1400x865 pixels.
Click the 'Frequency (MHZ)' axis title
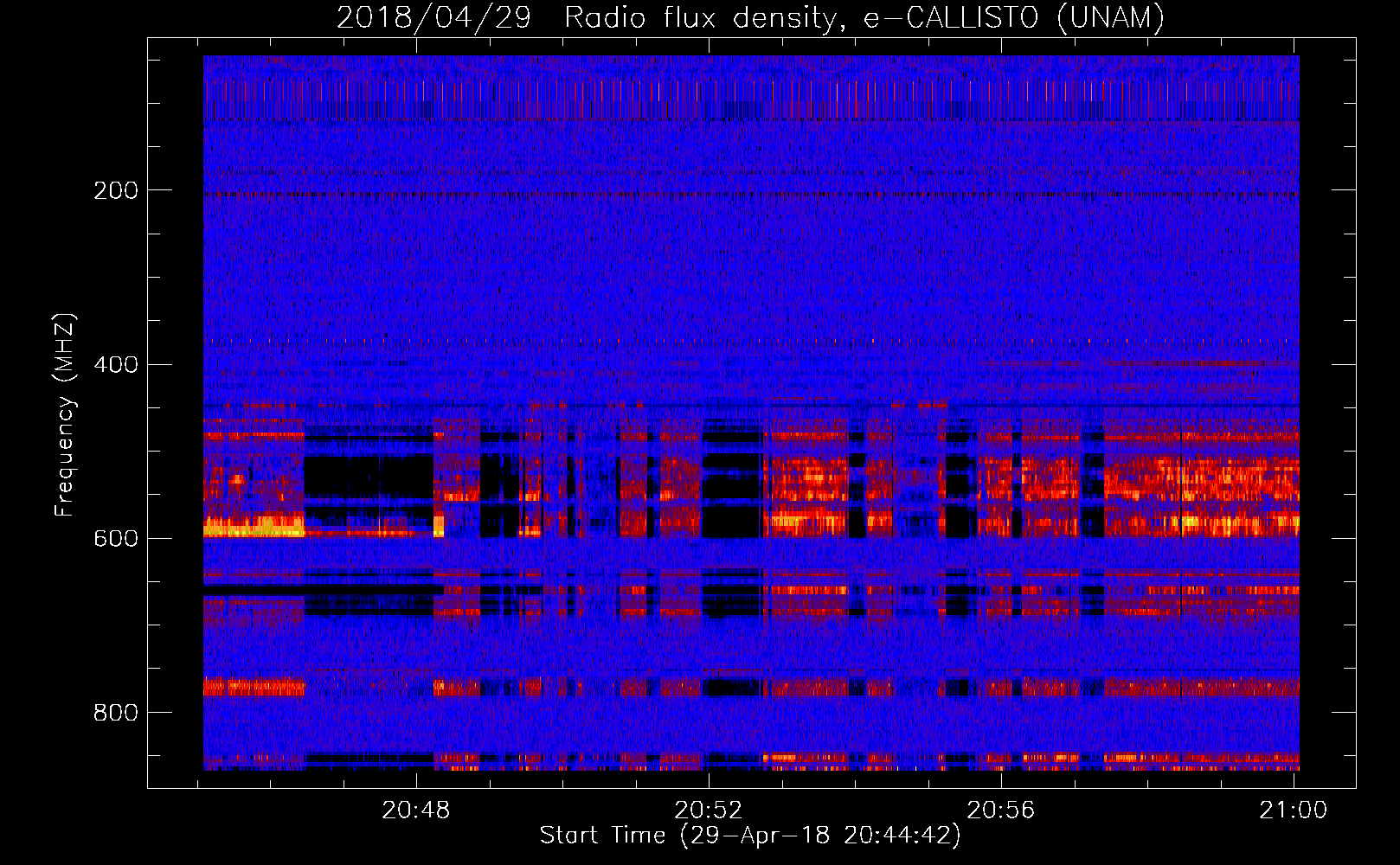click(65, 414)
